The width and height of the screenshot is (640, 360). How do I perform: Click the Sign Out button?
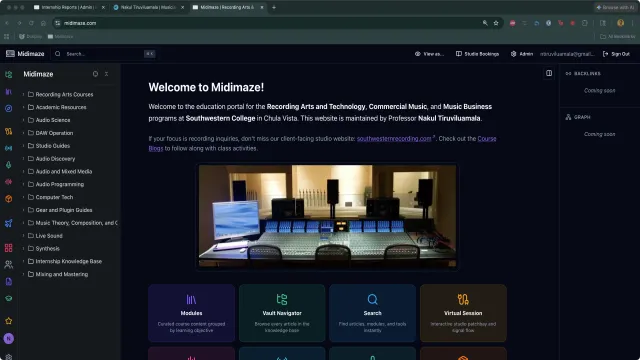[616, 54]
